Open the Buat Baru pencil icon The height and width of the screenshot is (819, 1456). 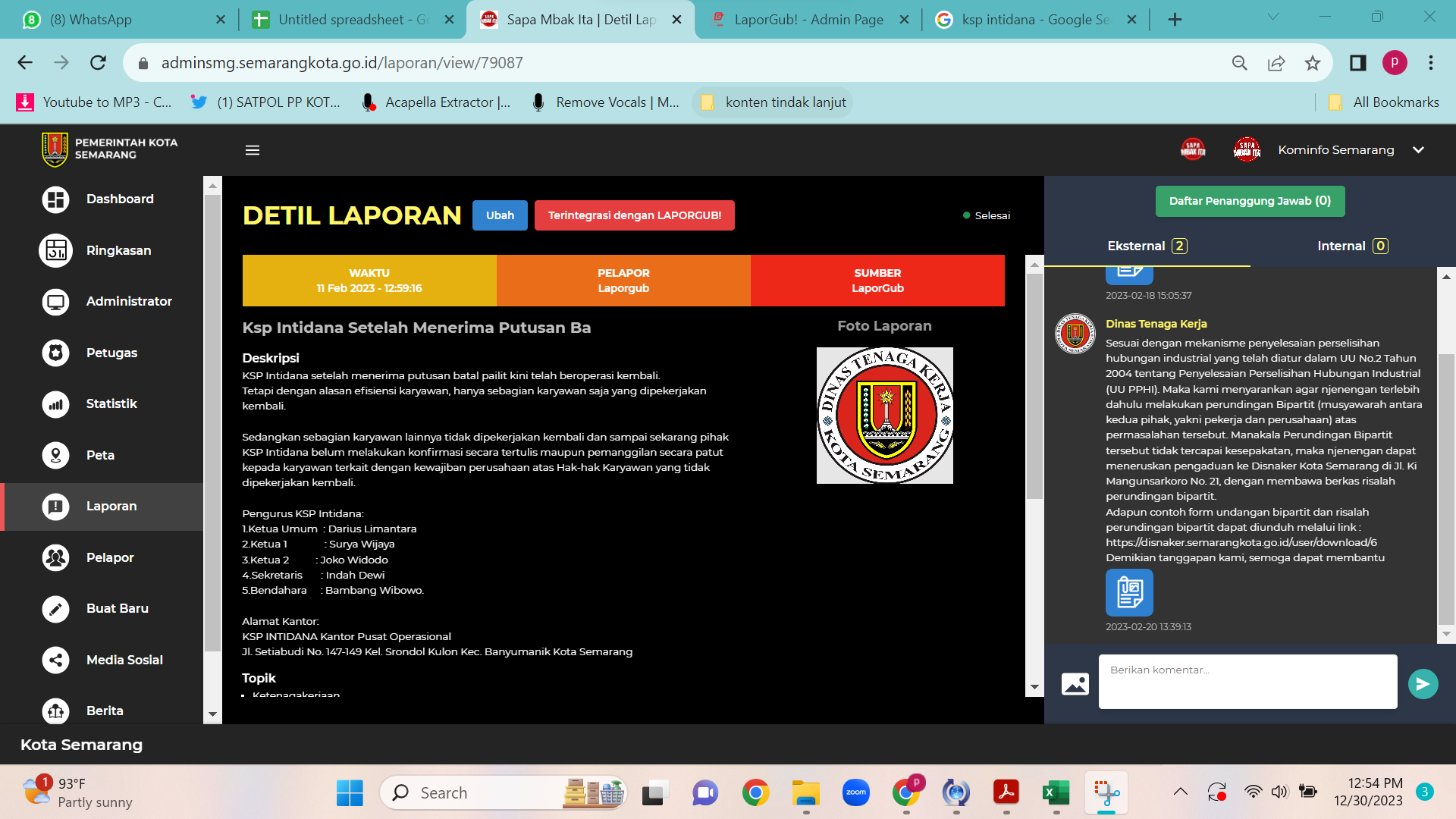point(55,609)
